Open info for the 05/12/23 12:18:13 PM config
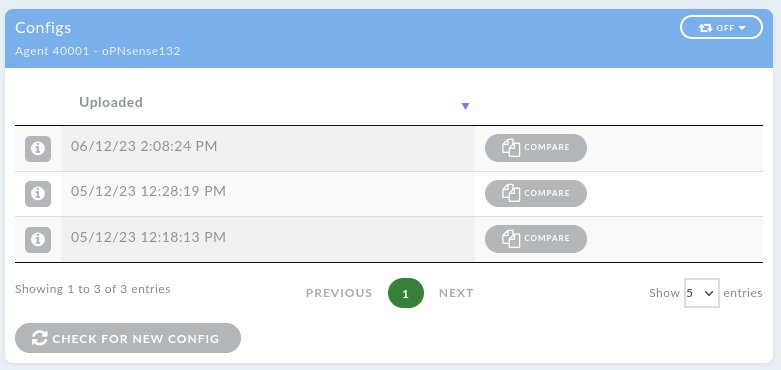Viewport: 781px width, 370px height. point(38,240)
